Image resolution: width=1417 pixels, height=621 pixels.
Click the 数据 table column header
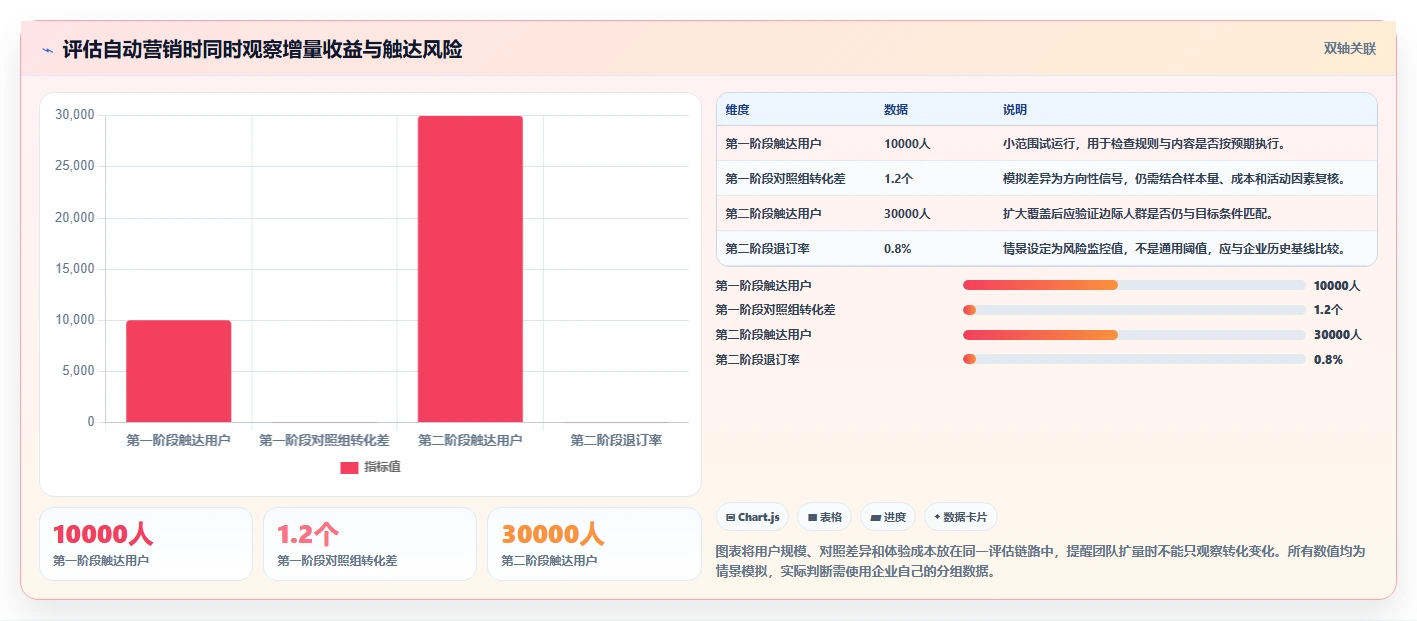coord(896,109)
